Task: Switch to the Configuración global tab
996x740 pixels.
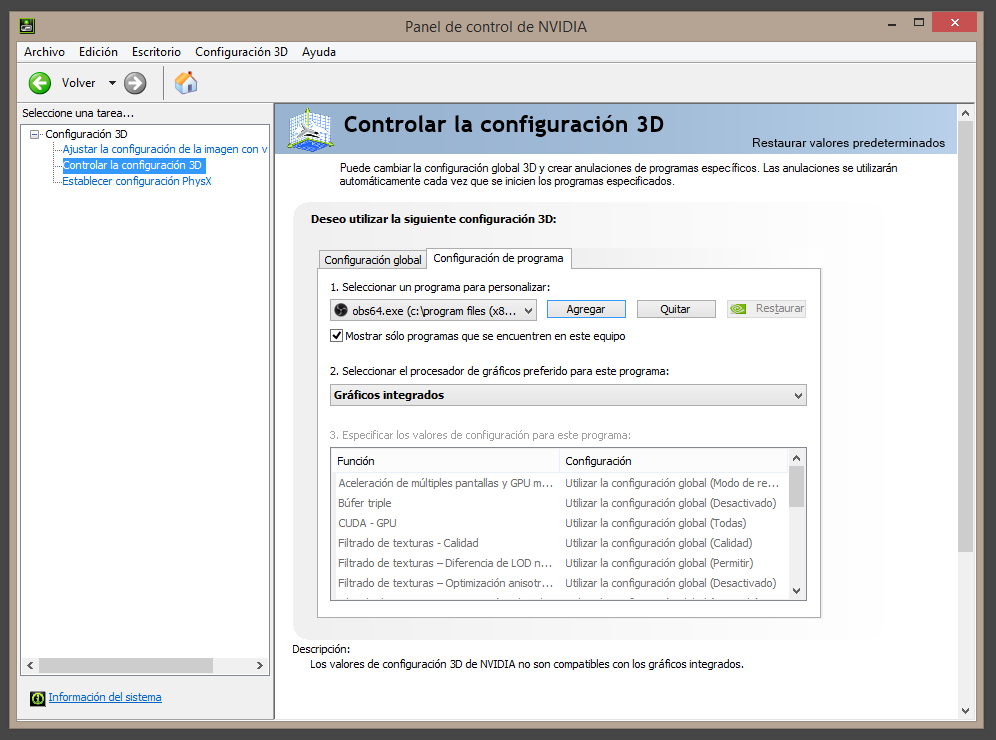Action: pos(373,260)
